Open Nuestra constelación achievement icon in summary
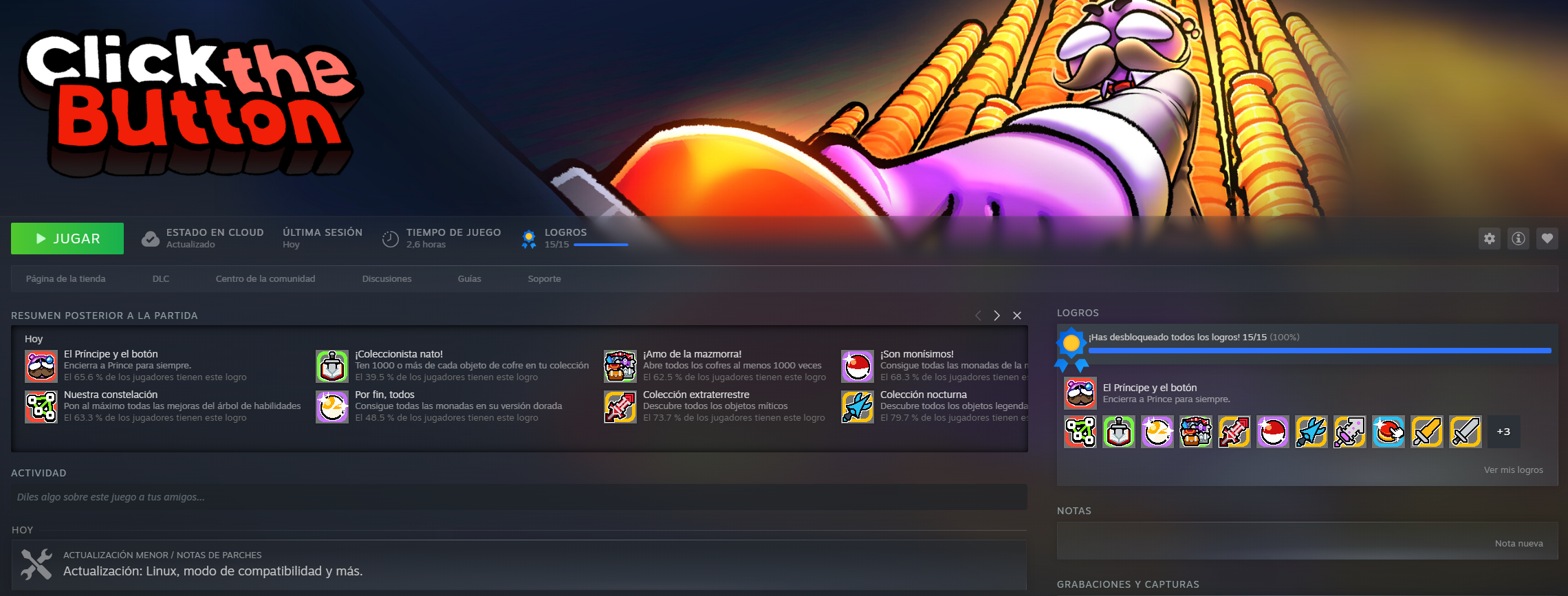This screenshot has height=596, width=1568. [41, 407]
